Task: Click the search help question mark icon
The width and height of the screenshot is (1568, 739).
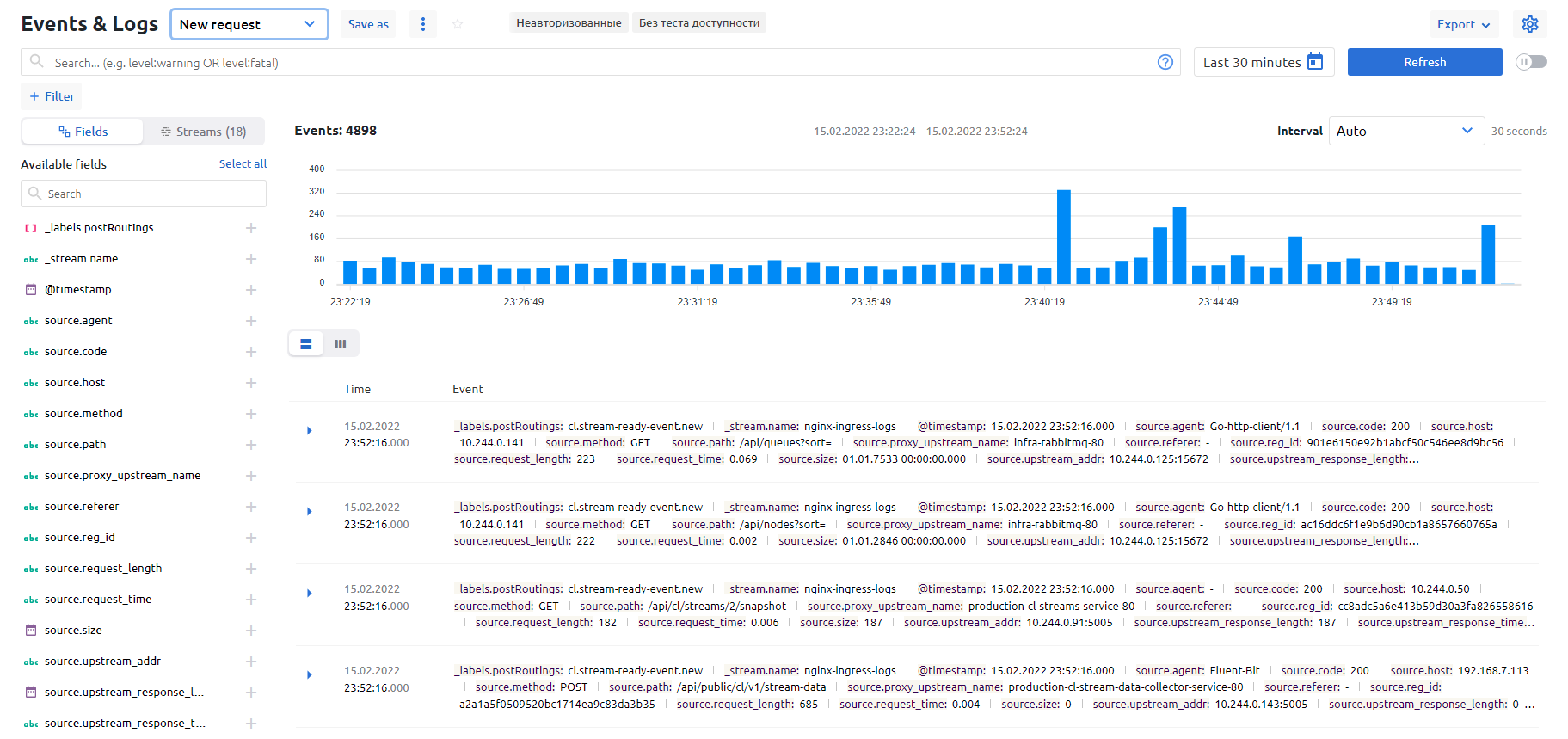Action: click(1165, 62)
